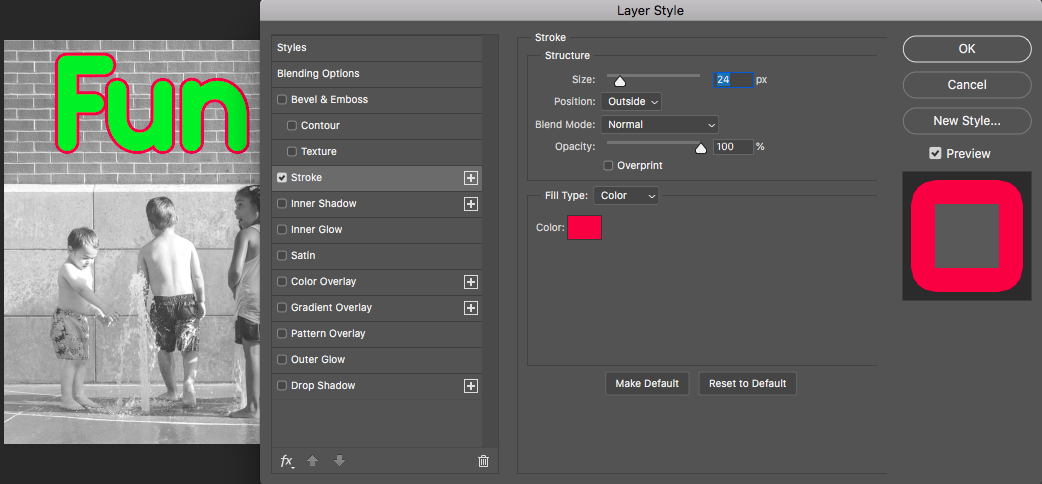
Task: Move effect down with arrow icon
Action: point(339,460)
